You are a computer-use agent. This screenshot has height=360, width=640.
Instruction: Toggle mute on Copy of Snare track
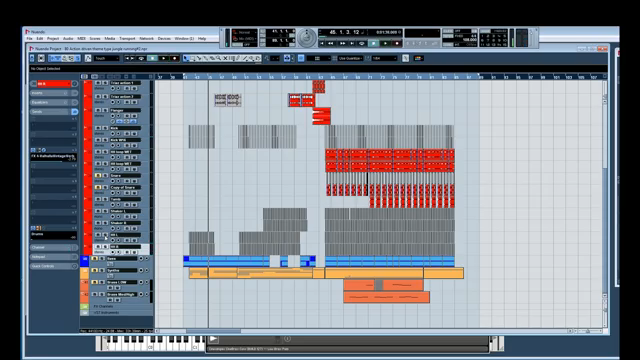click(98, 187)
